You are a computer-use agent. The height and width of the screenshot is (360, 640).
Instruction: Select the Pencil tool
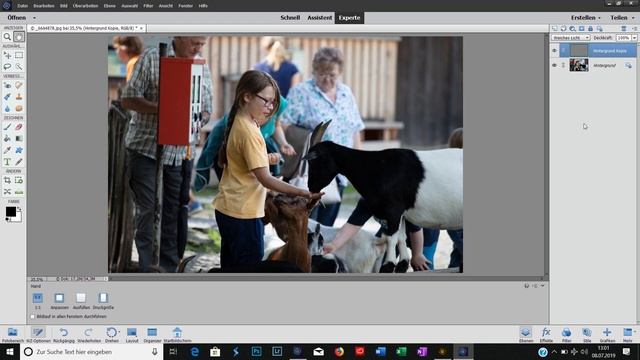[x=19, y=162]
